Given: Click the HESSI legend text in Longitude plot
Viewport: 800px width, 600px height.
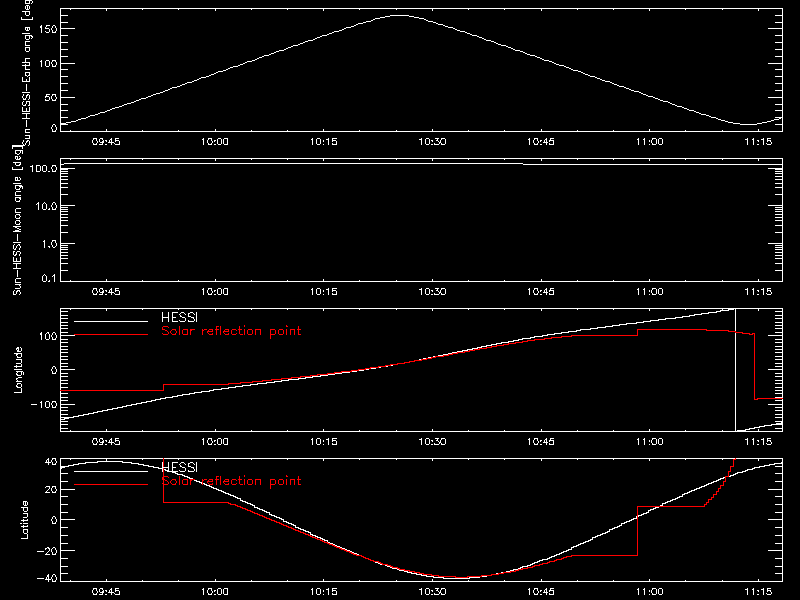Looking at the screenshot, I should coord(179,317).
